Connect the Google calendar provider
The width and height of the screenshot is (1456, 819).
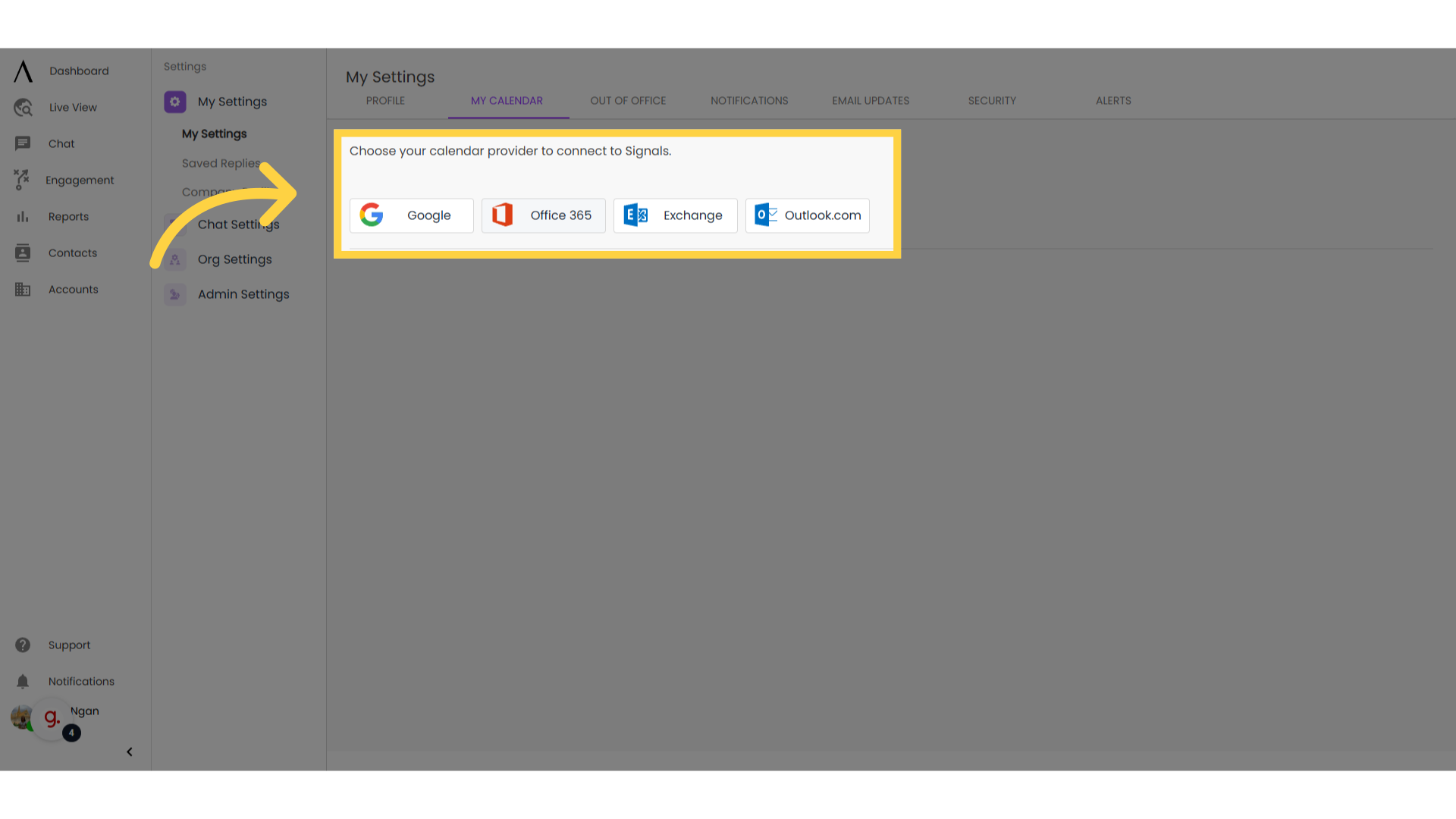(412, 216)
